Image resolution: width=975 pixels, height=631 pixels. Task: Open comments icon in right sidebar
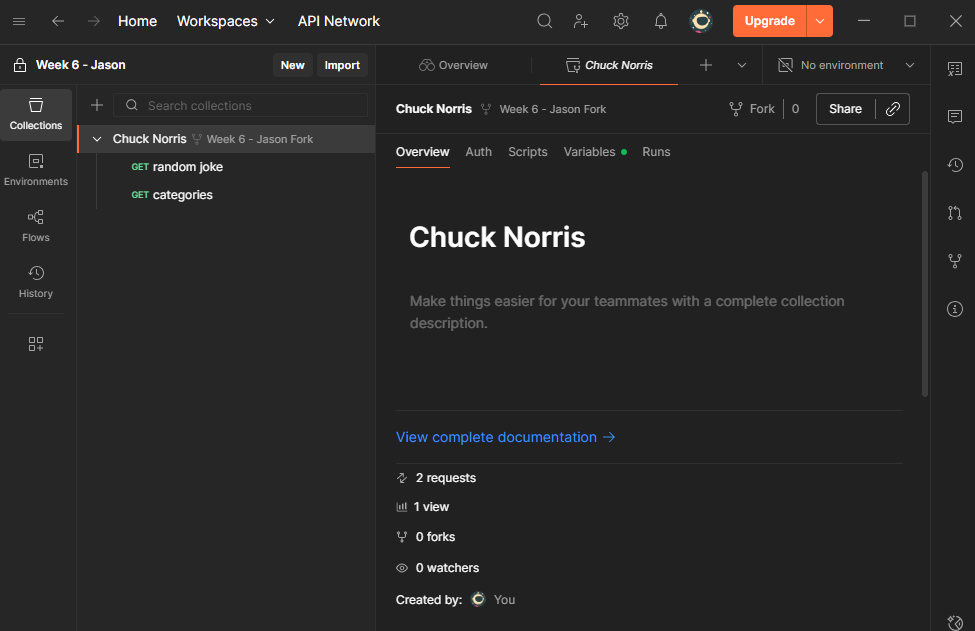pos(955,116)
